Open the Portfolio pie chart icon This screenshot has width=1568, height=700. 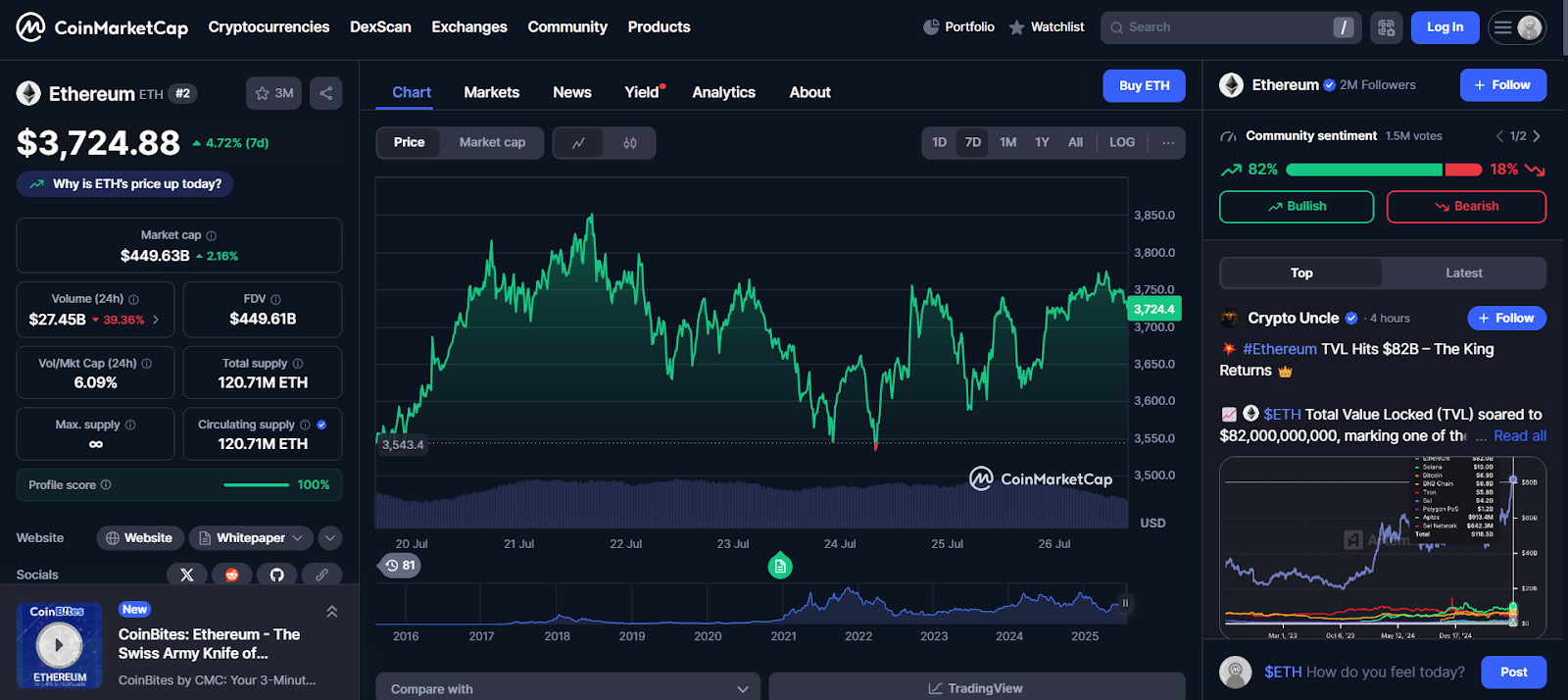931,27
